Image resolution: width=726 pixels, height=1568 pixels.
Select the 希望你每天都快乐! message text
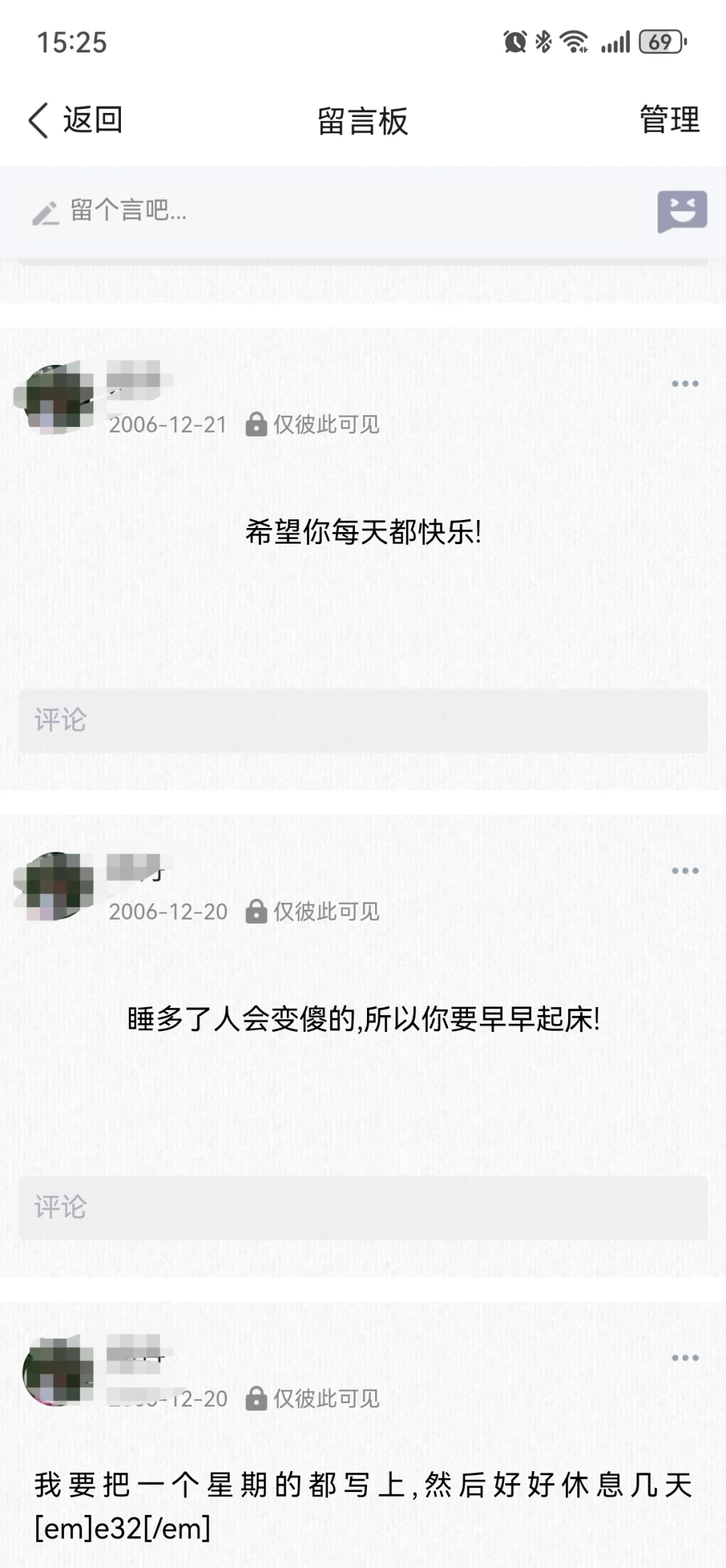tap(363, 533)
